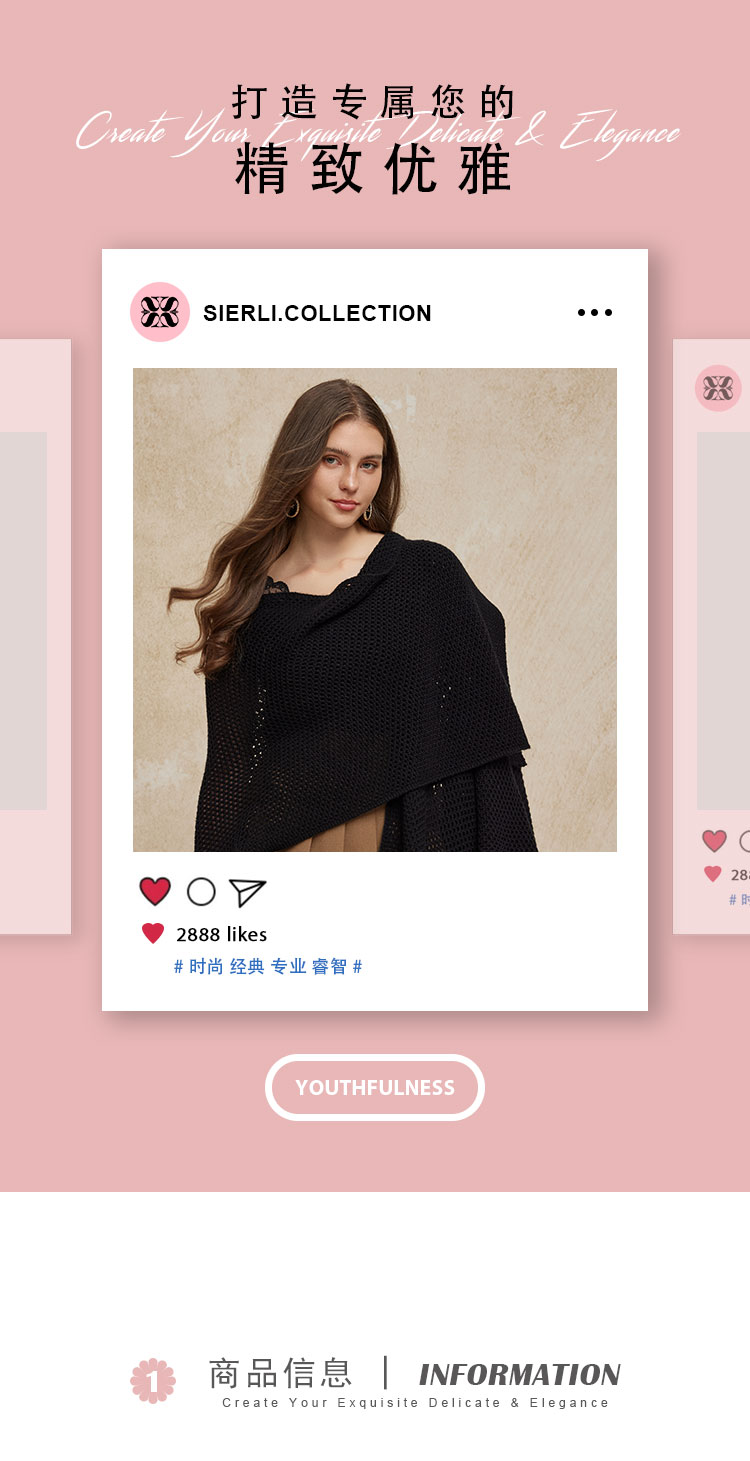Click the SIERLI pink logo avatar

tap(160, 312)
